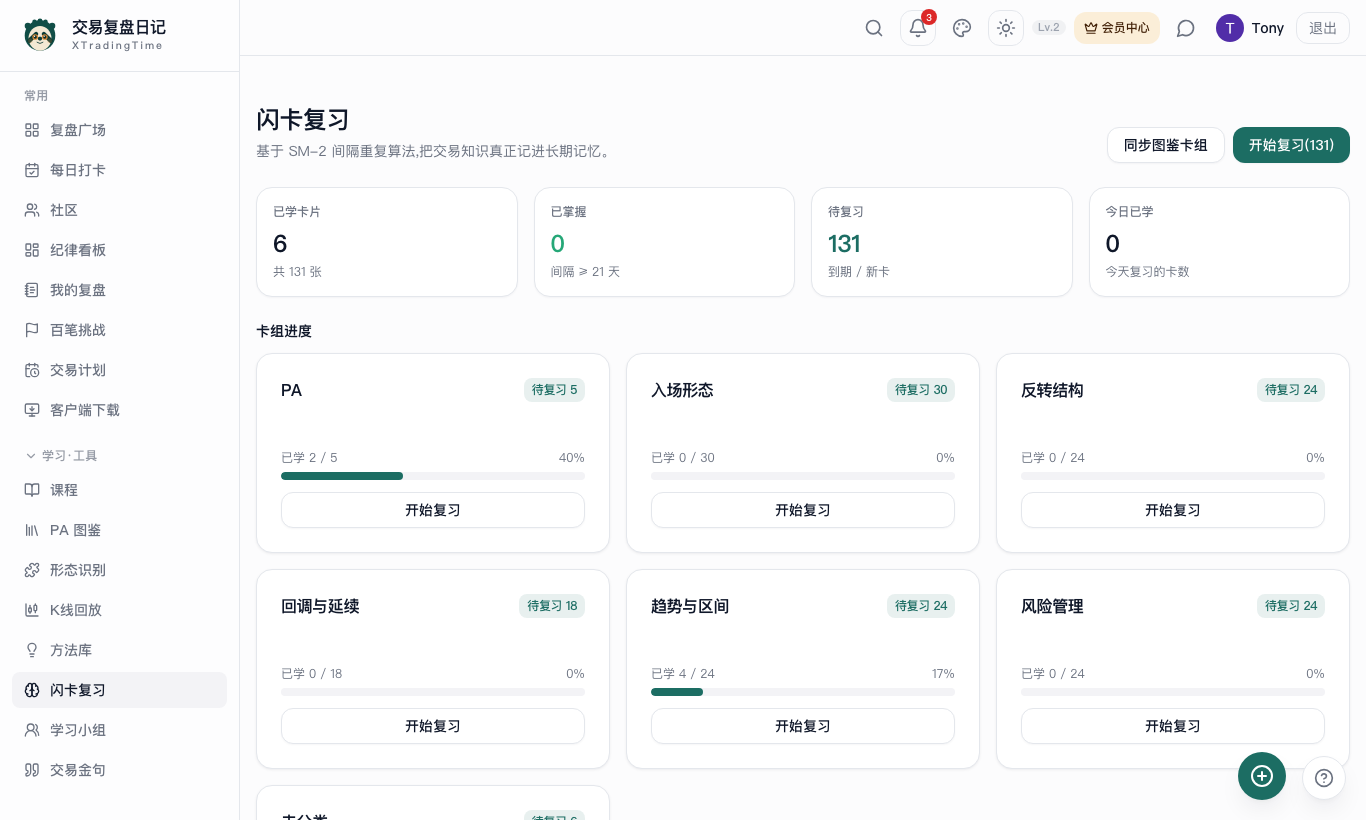
Task: Click 课程 open book icon
Action: [32, 490]
